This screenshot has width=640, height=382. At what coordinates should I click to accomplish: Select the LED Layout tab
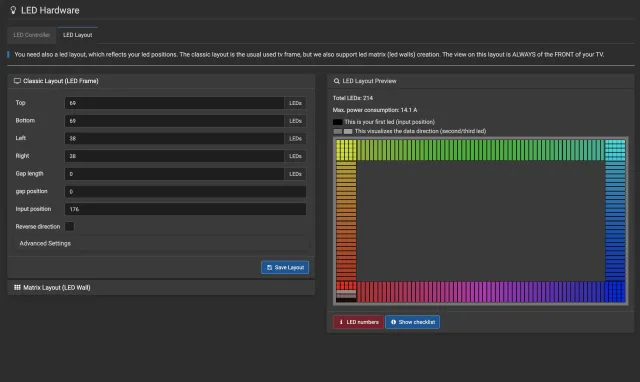[78, 35]
